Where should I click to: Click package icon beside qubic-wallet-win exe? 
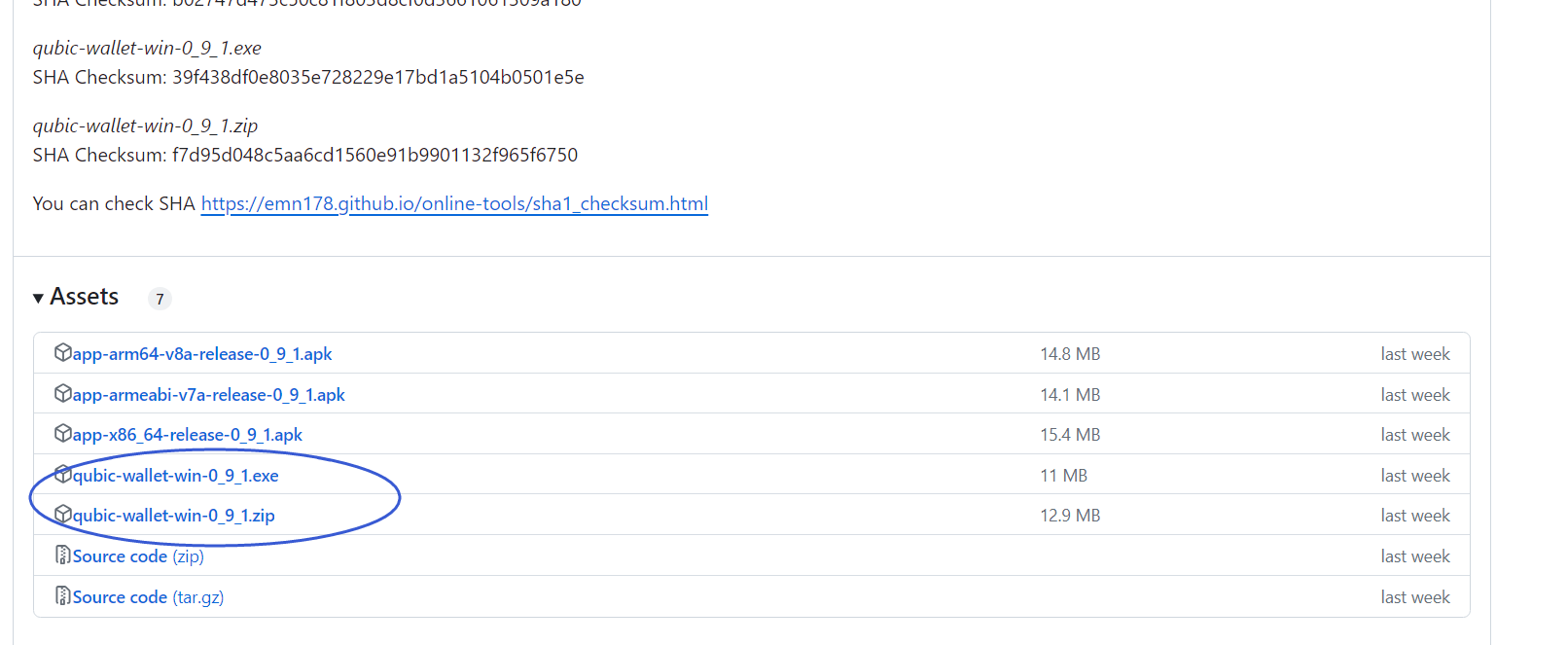(63, 475)
